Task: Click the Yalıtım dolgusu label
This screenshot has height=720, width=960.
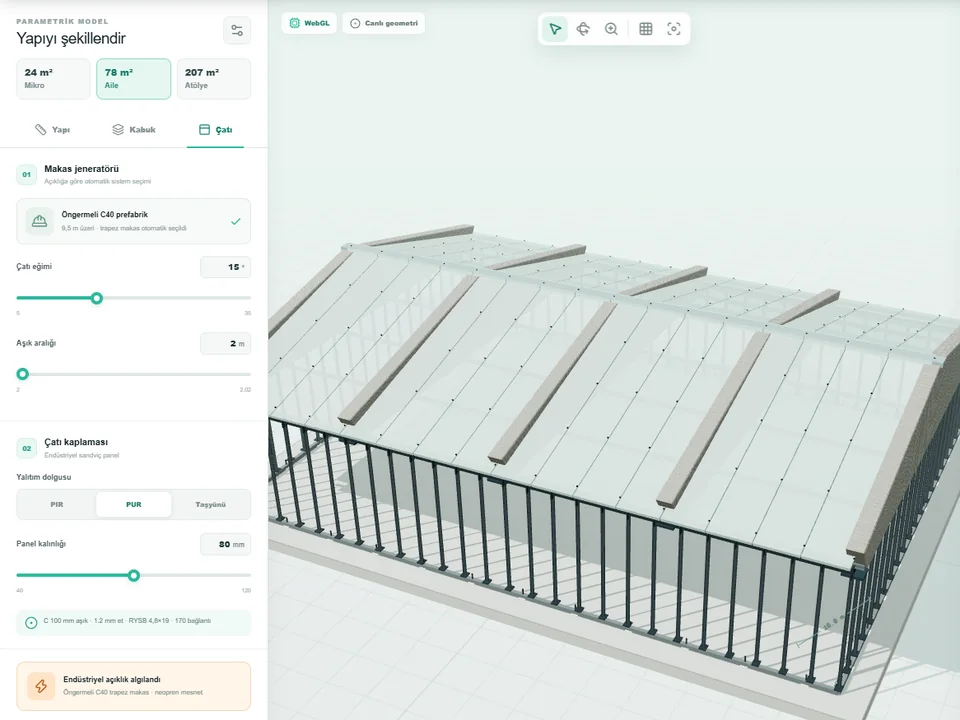Action: coord(43,477)
